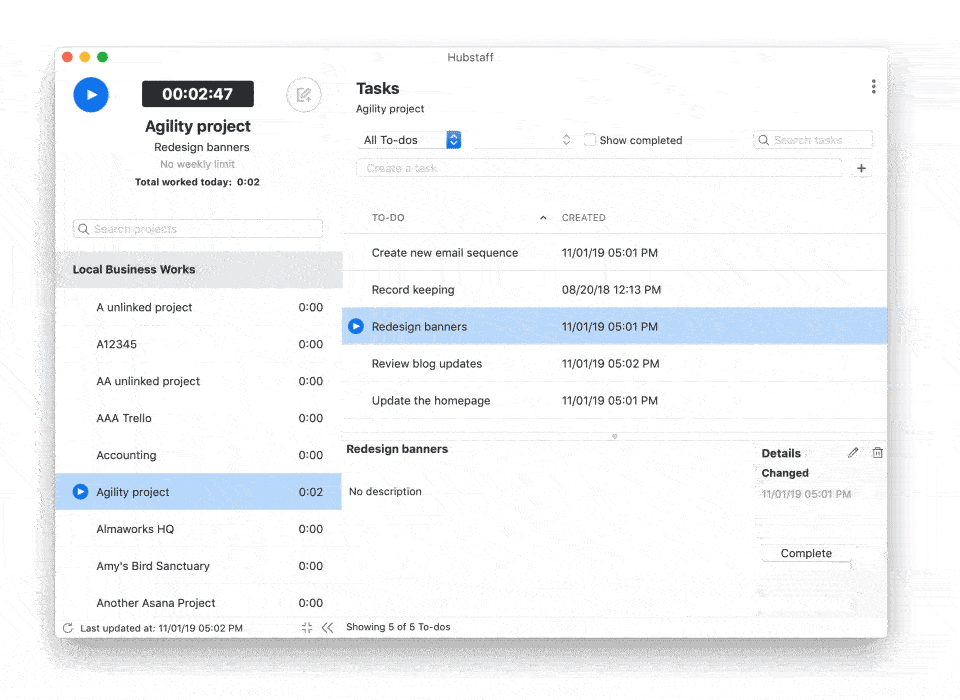Click Agility project 0:02 time value
This screenshot has width=960, height=700.
(x=310, y=492)
